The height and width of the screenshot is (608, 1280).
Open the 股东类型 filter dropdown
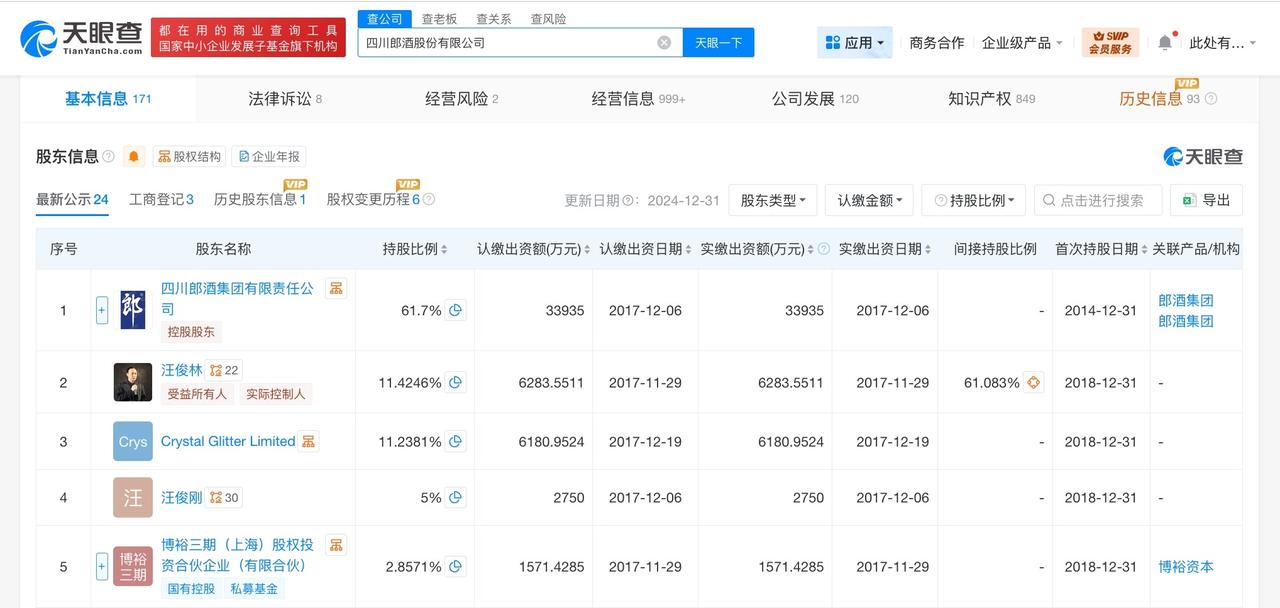(x=773, y=200)
